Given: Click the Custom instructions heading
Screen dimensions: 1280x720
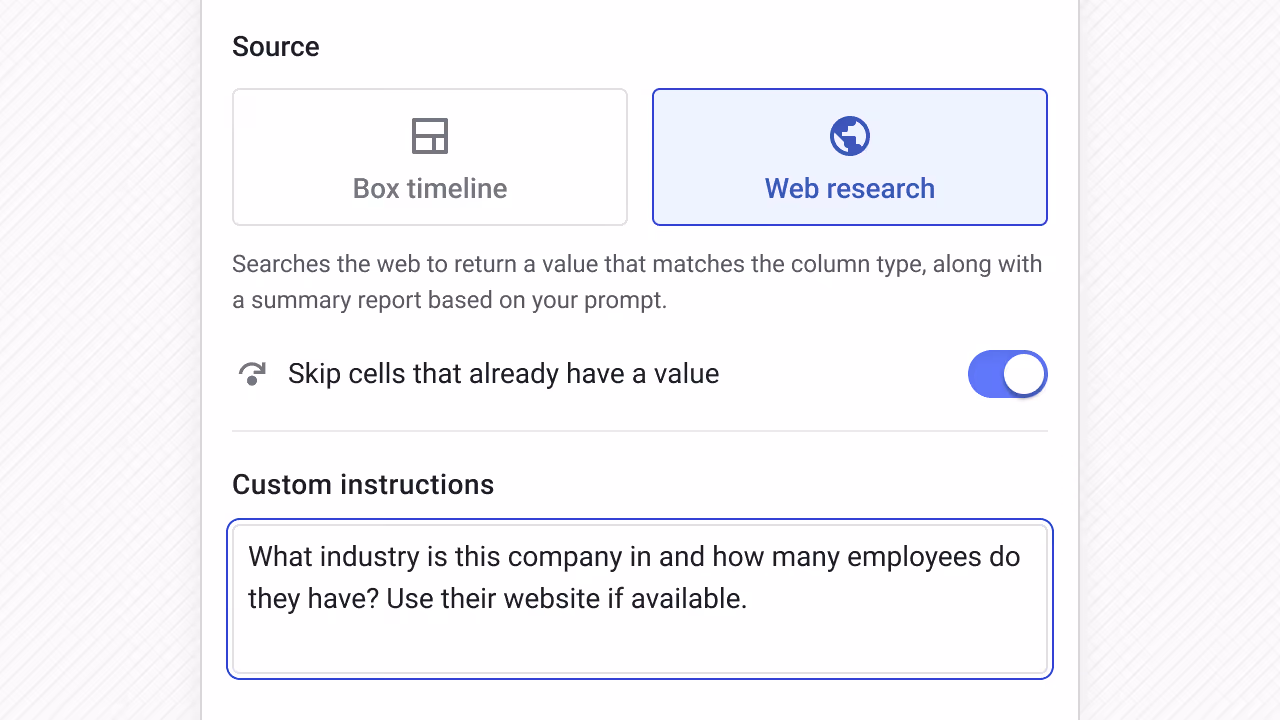Looking at the screenshot, I should coord(362,484).
